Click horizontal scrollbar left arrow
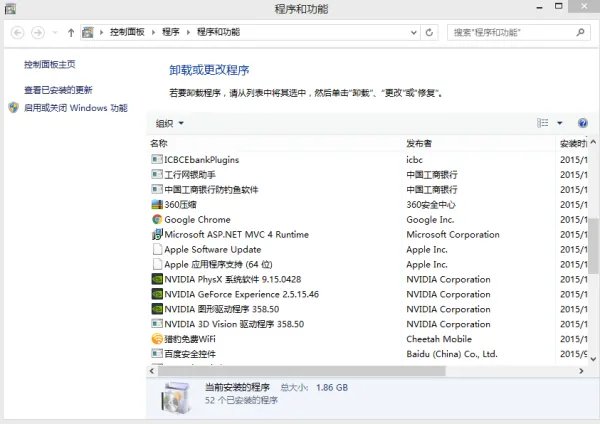Viewport: 600px width, 424px height. click(x=152, y=371)
